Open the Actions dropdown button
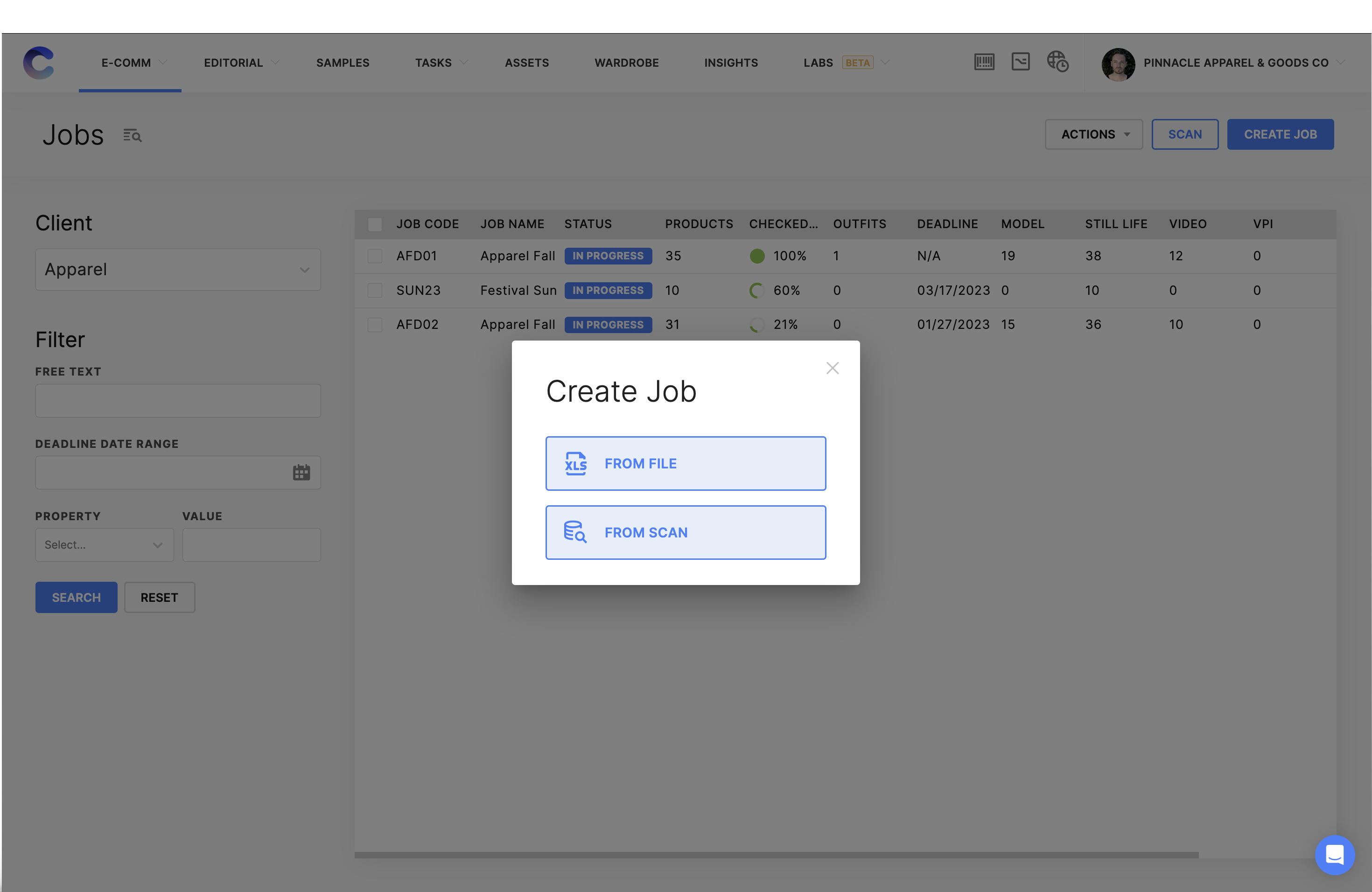1372x892 pixels. (1093, 134)
